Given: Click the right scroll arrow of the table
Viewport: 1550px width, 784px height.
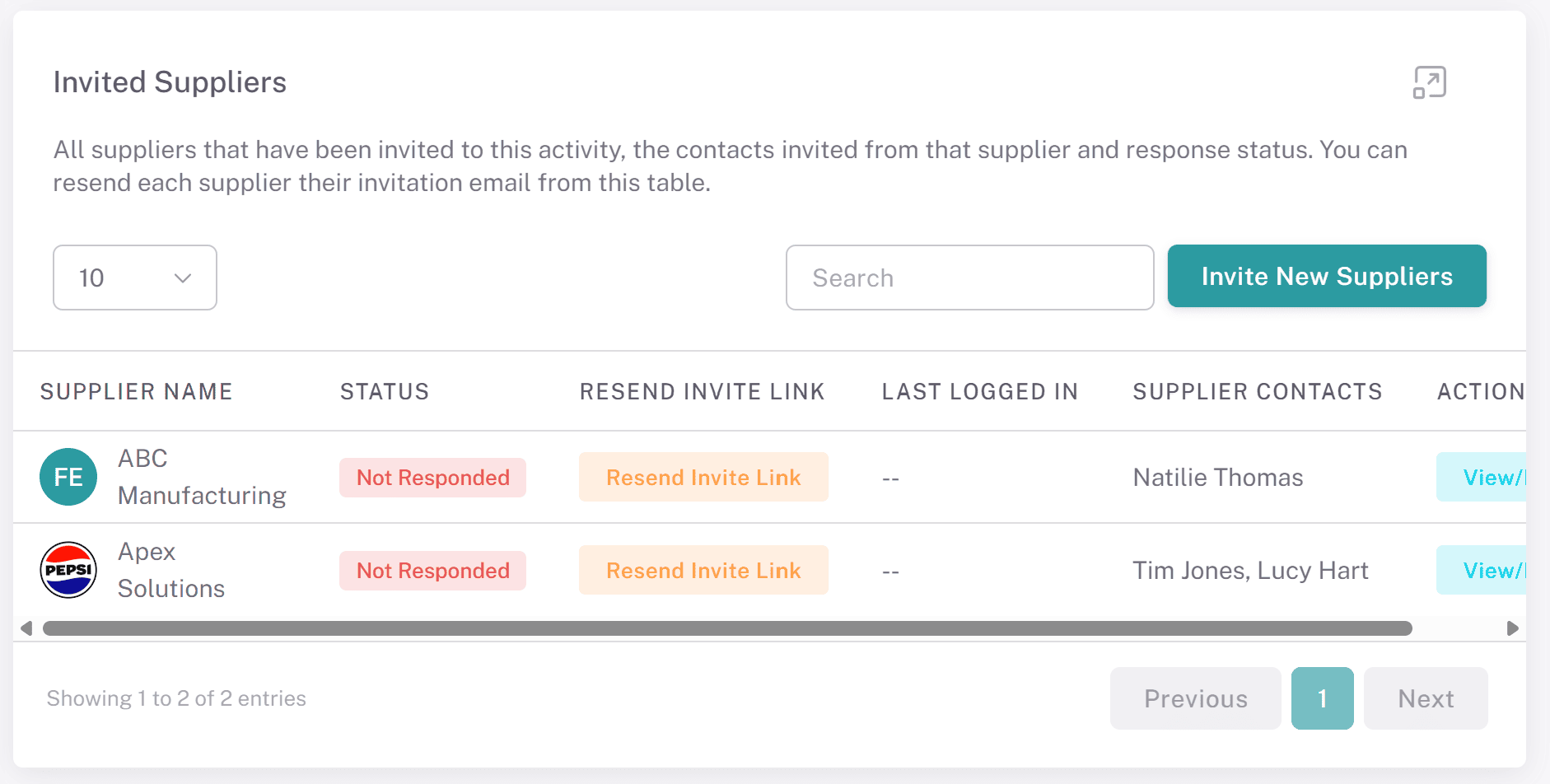Looking at the screenshot, I should pyautogui.click(x=1512, y=628).
